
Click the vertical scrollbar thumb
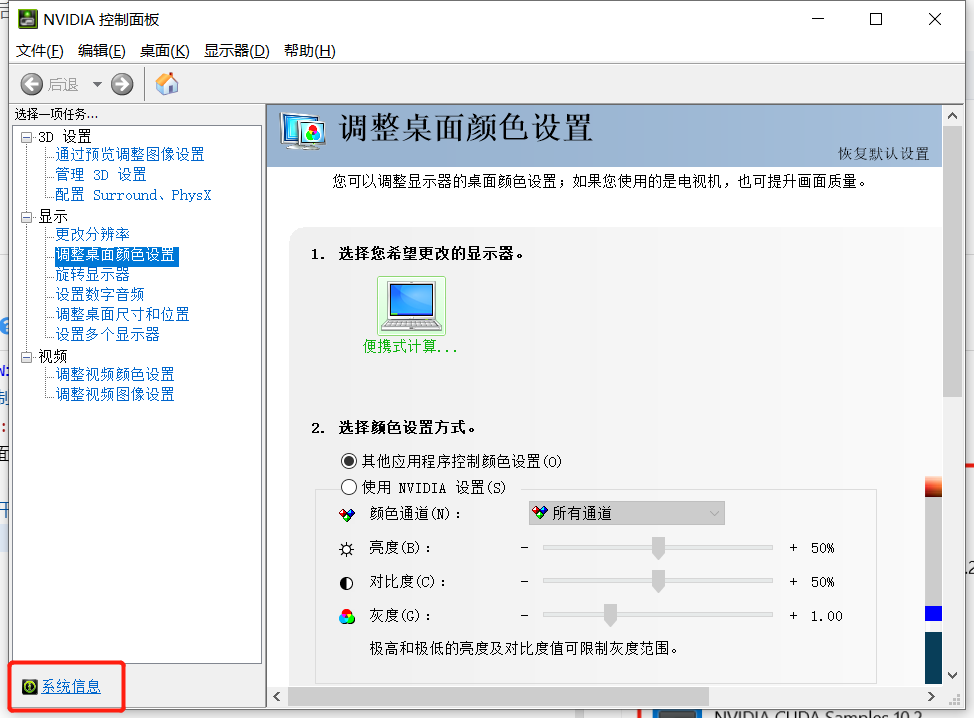952,261
